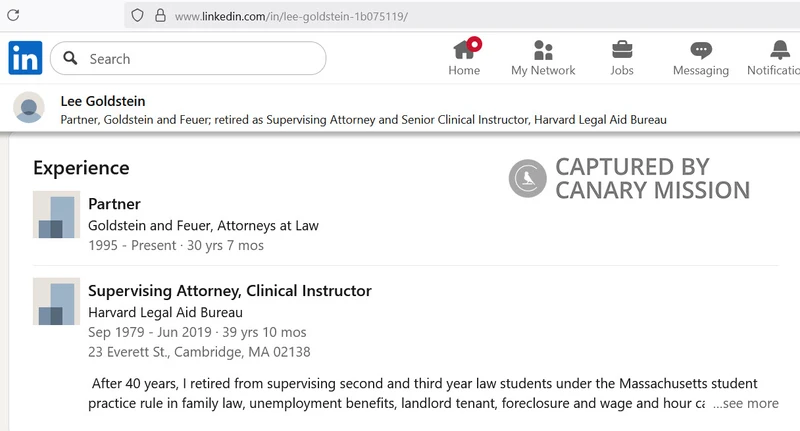The height and width of the screenshot is (431, 800).
Task: Click the shield tracking protection icon
Action: pyautogui.click(x=137, y=15)
